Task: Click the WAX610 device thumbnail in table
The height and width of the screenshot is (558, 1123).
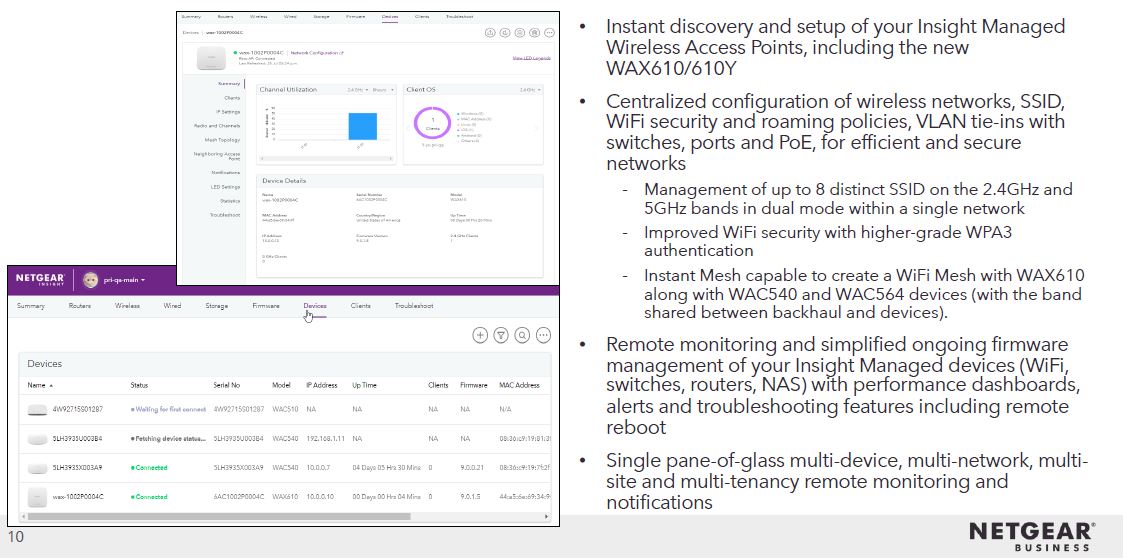Action: tap(37, 496)
